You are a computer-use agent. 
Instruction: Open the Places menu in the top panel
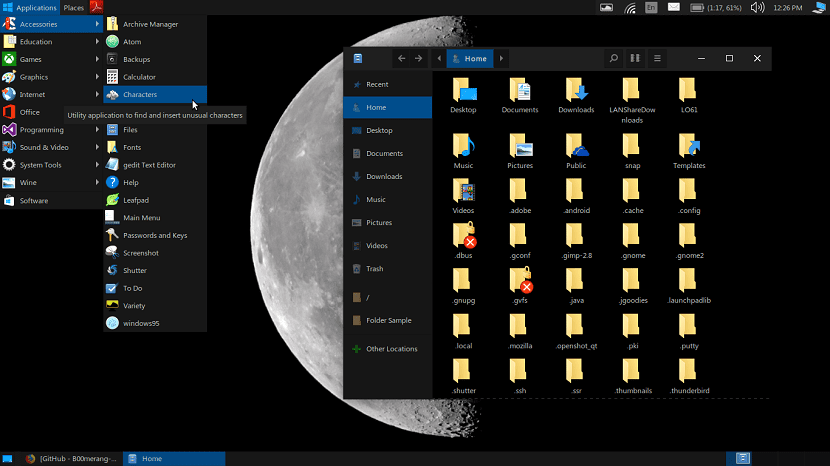point(74,7)
